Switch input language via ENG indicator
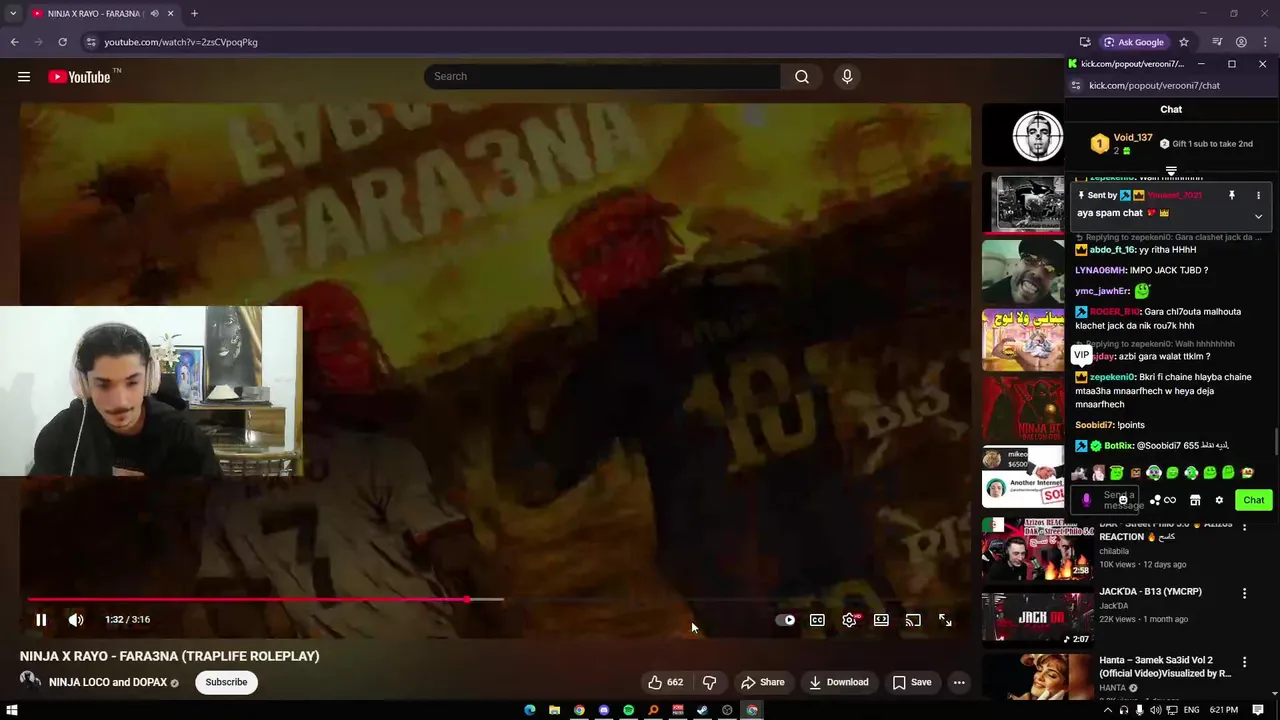 (1192, 710)
